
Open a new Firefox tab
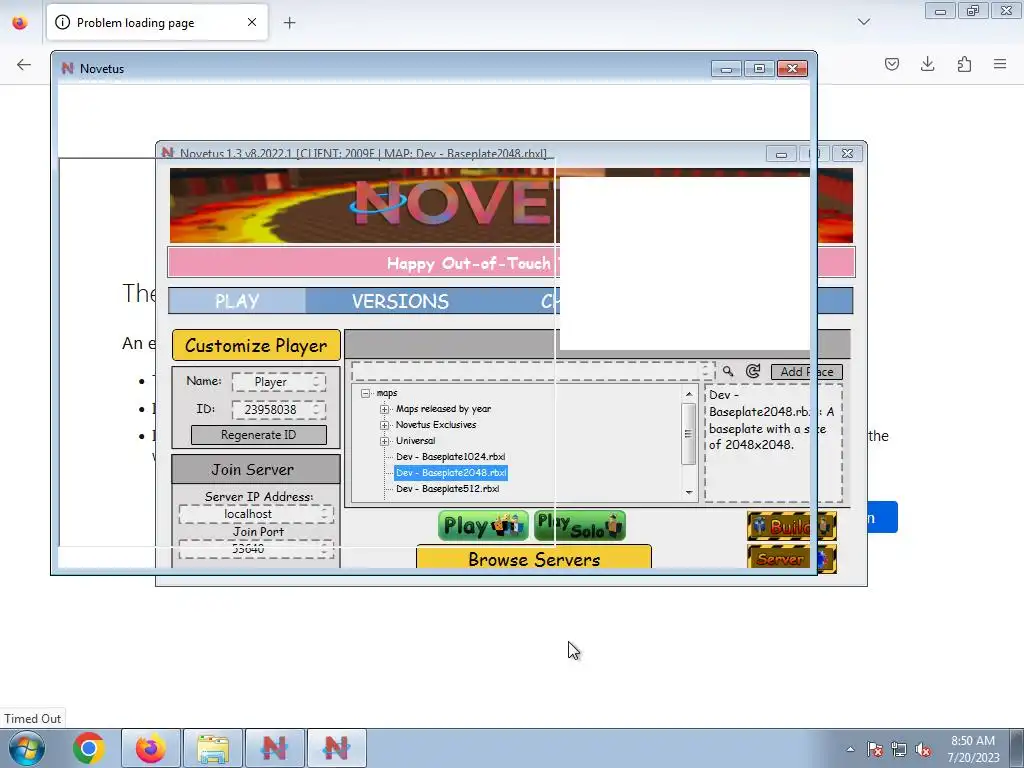click(x=289, y=23)
